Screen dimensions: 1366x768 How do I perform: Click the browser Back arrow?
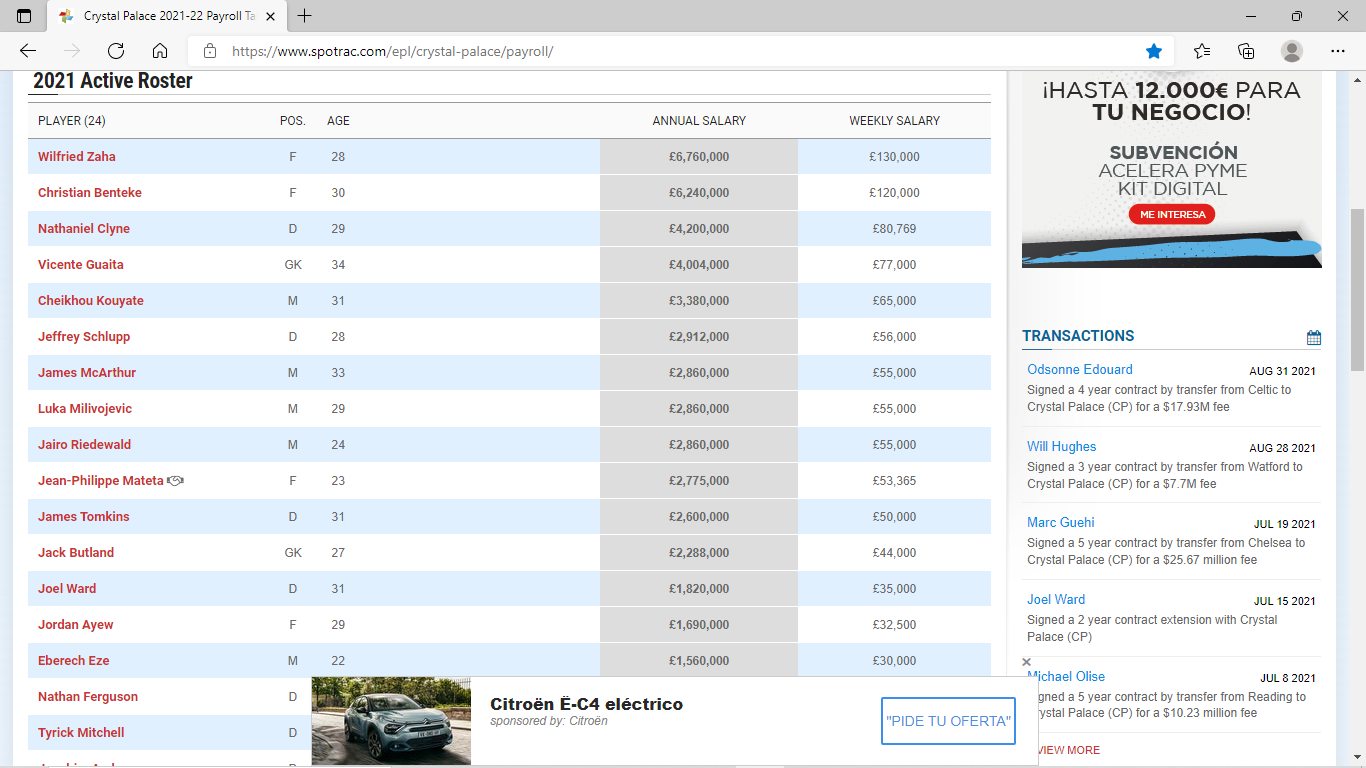(x=28, y=51)
